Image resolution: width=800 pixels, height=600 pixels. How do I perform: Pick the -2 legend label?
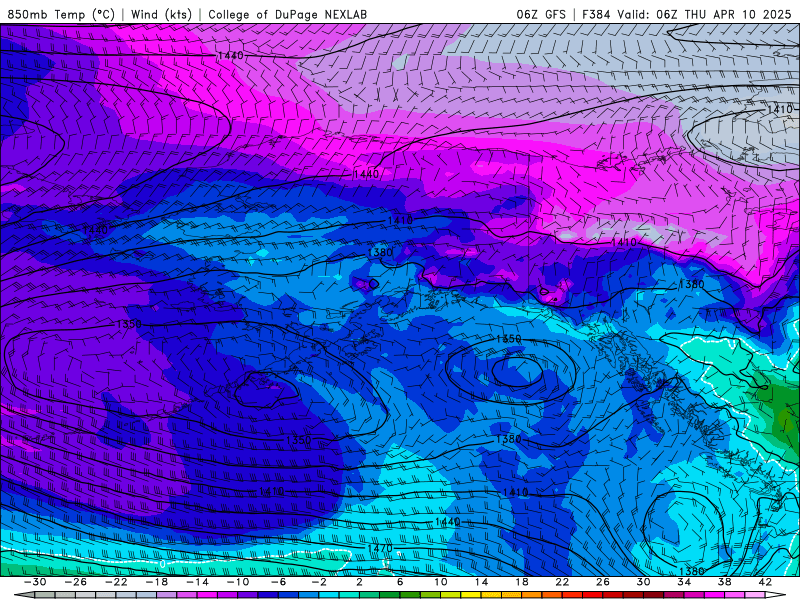point(319,582)
